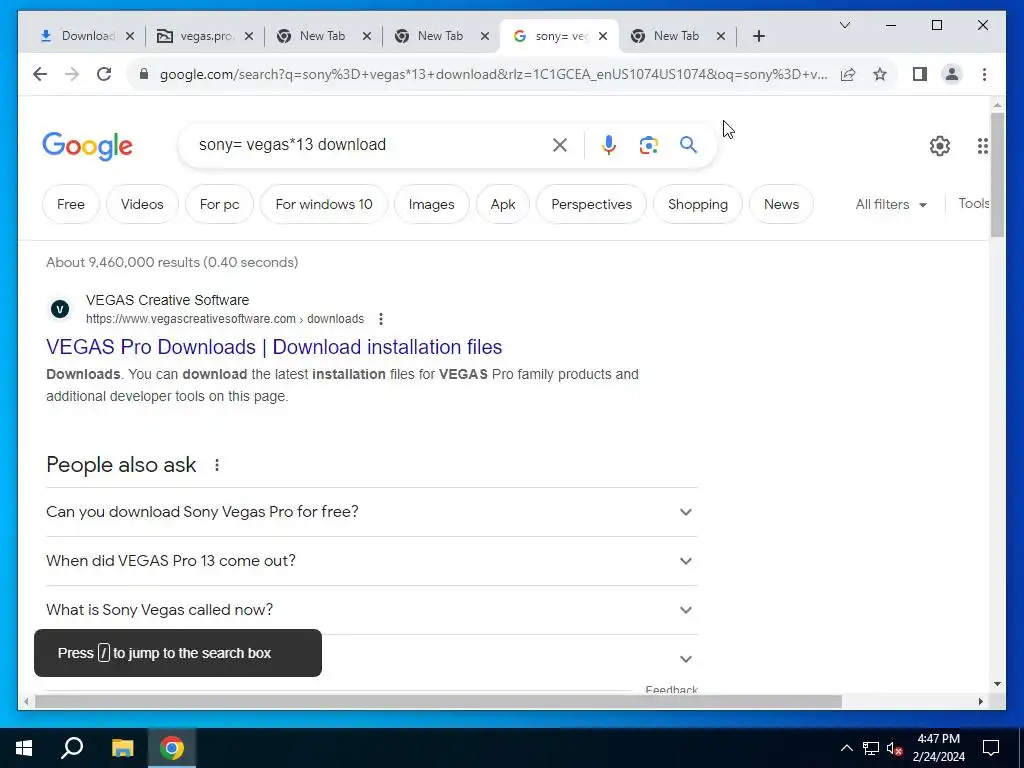Switch to the first New Tab
The image size is (1024, 768).
pos(312,36)
